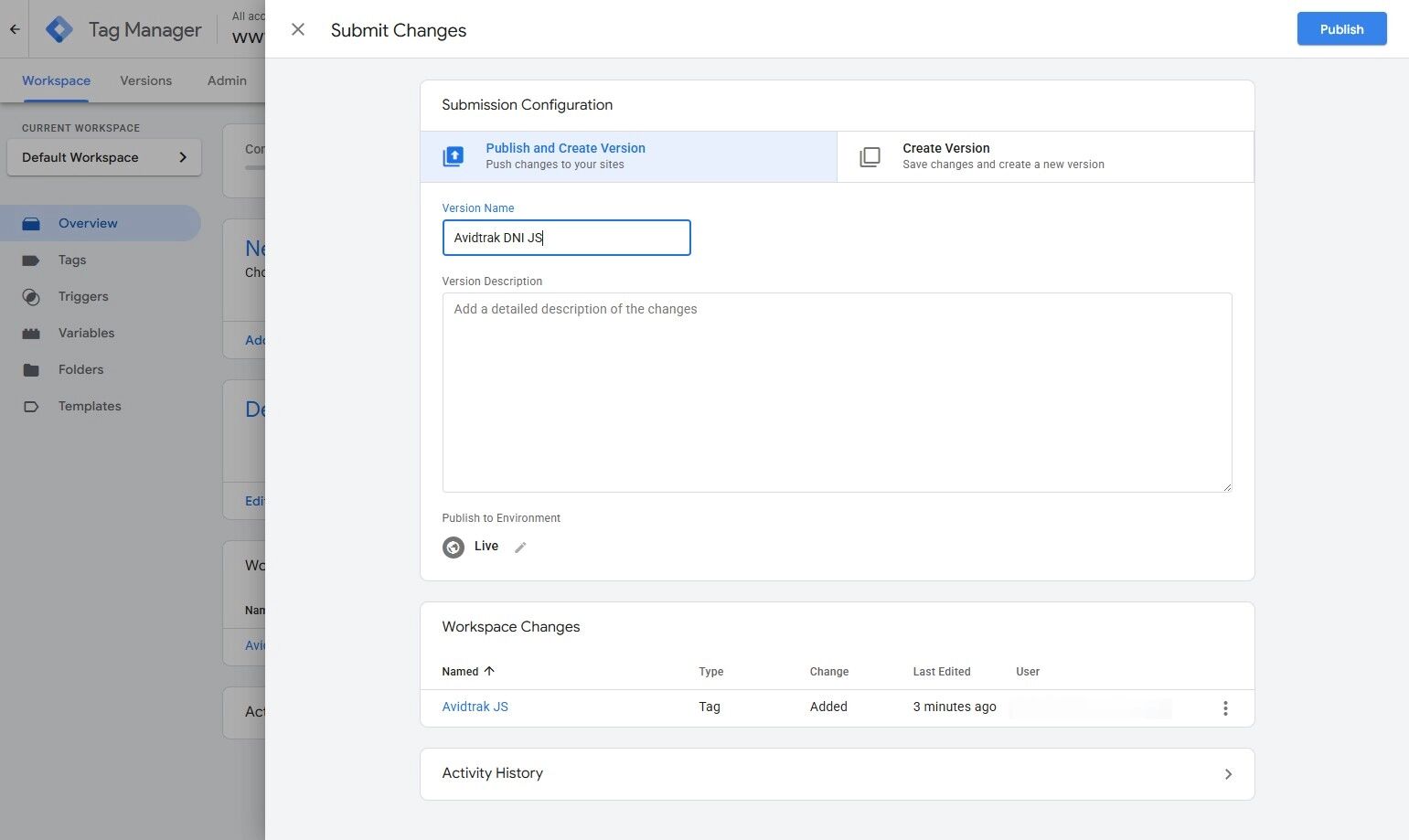Select the Create Version option
Viewport: 1409px width, 840px height.
pos(1045,156)
